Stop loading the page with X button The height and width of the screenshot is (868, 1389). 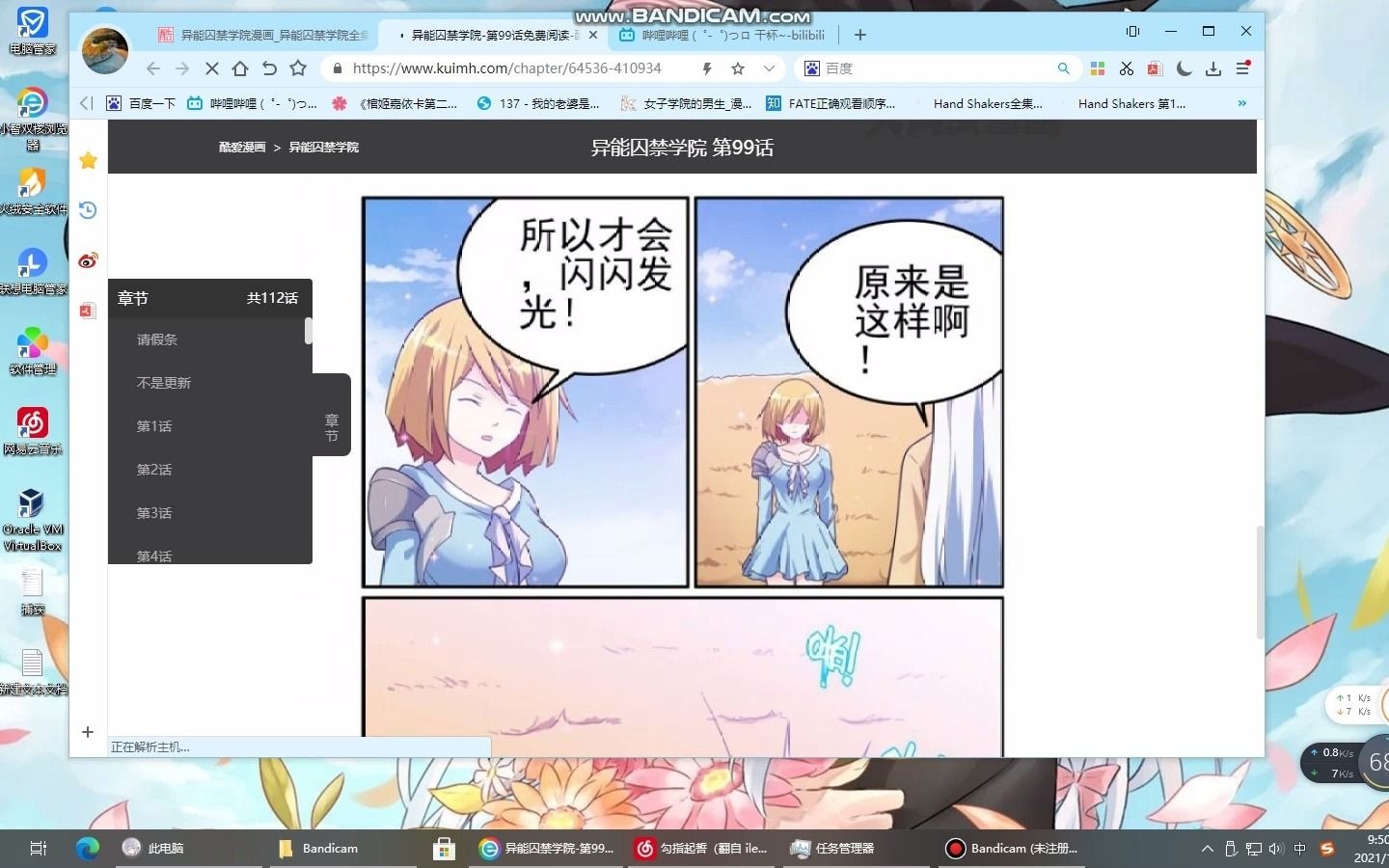(x=211, y=68)
